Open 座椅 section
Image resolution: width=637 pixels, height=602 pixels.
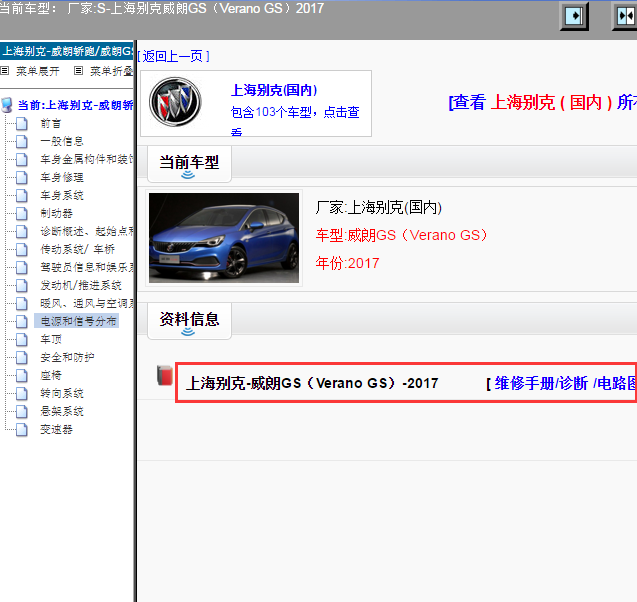point(51,375)
